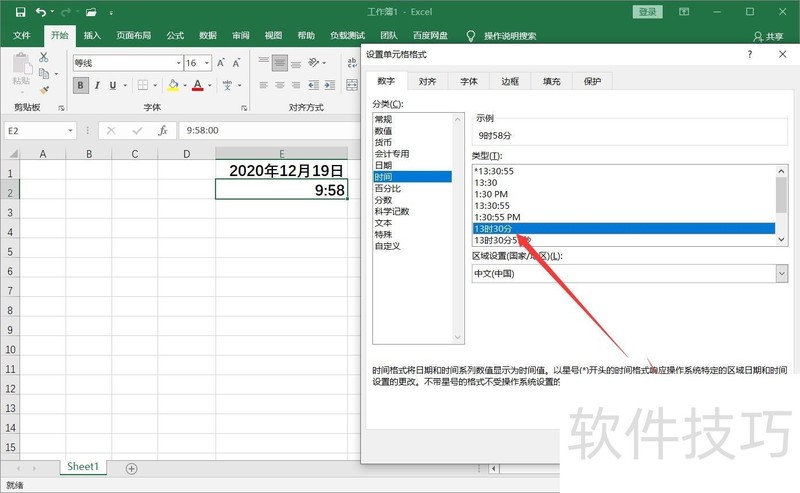Click the New Sheet plus icon
The width and height of the screenshot is (800, 493).
pos(131,468)
